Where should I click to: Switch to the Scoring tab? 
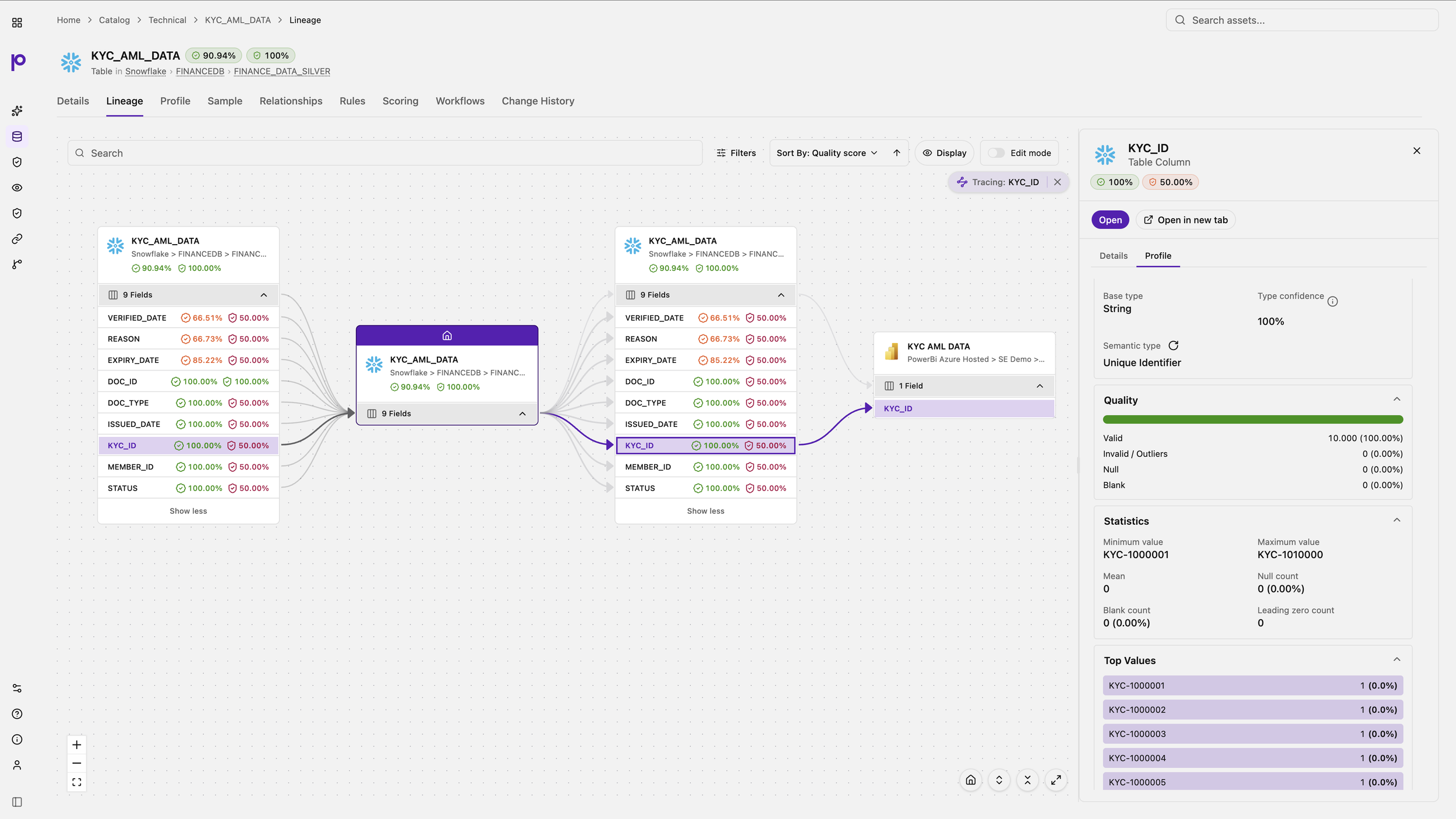(x=400, y=101)
